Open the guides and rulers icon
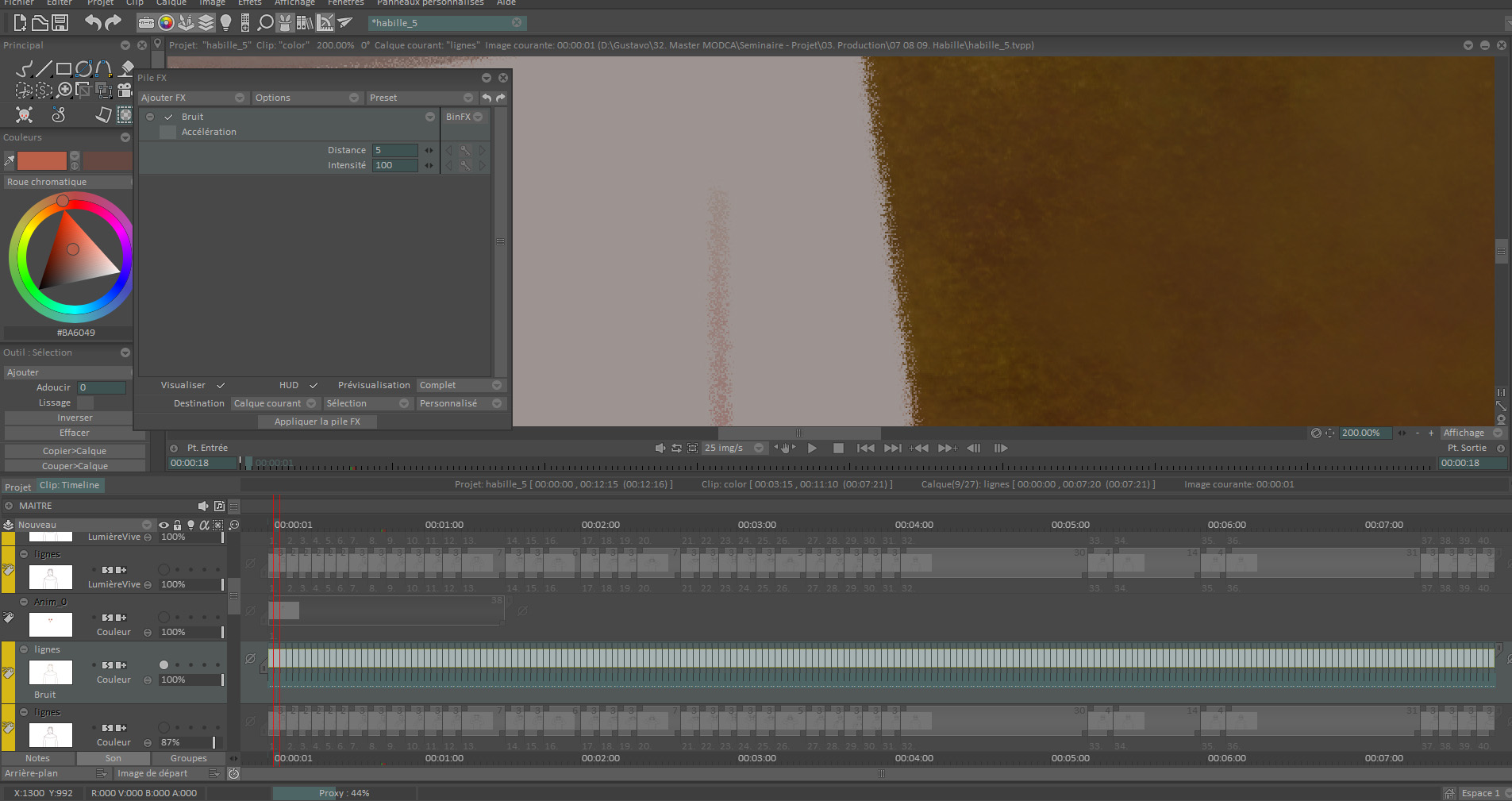This screenshot has height=801, width=1512. coord(325,23)
